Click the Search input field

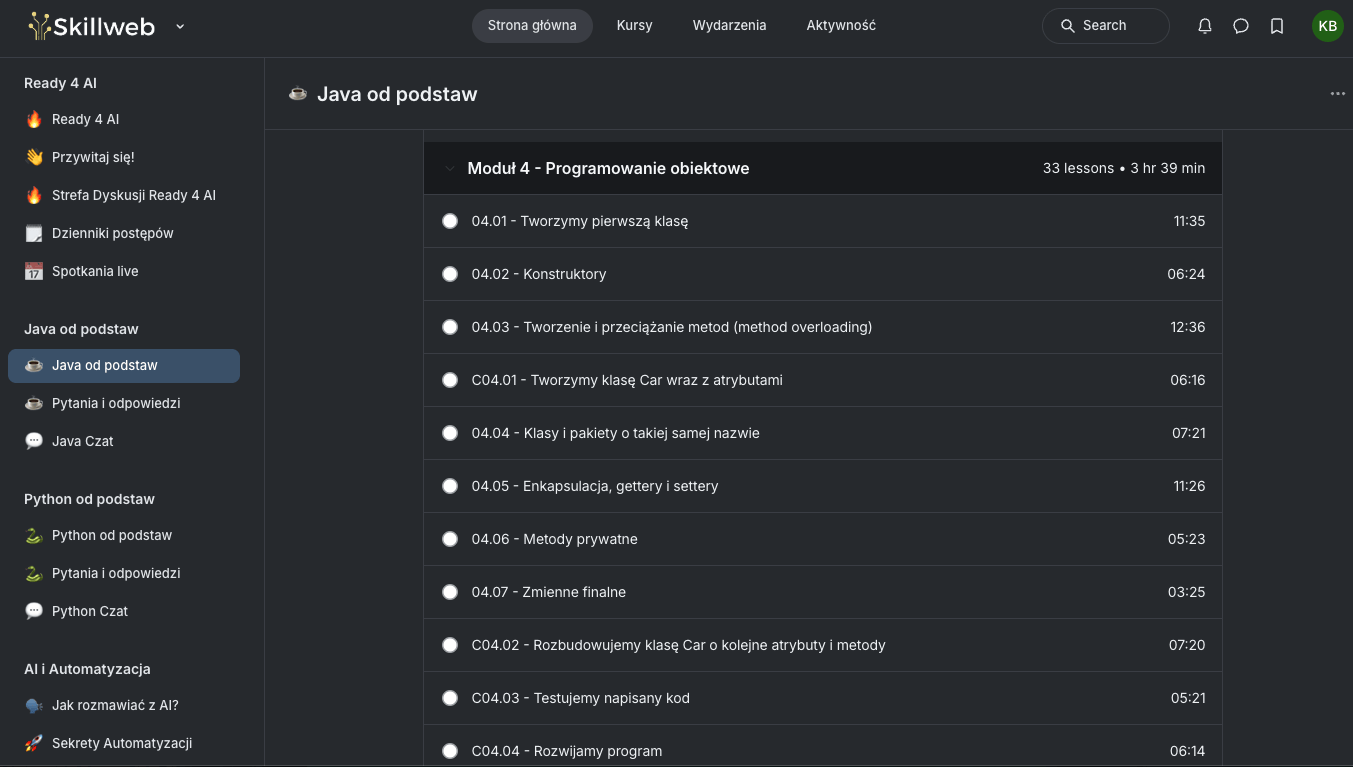pyautogui.click(x=1105, y=26)
